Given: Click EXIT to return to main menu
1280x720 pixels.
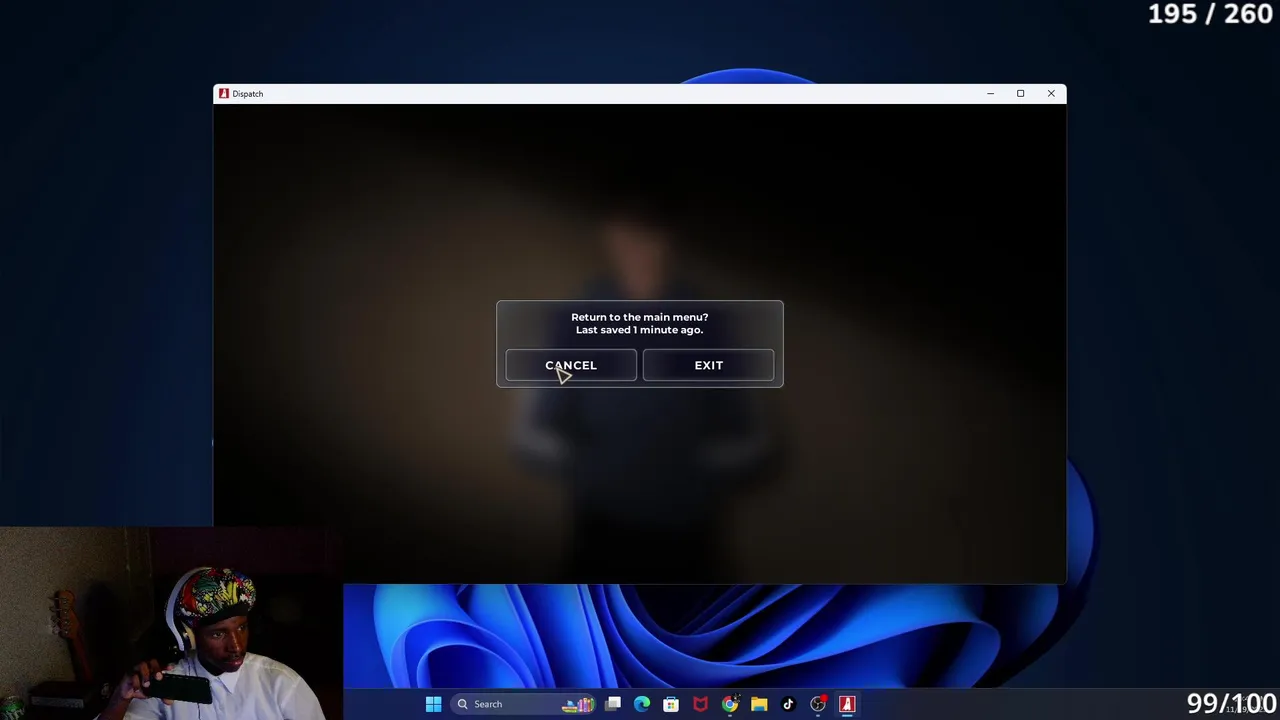Looking at the screenshot, I should (708, 365).
